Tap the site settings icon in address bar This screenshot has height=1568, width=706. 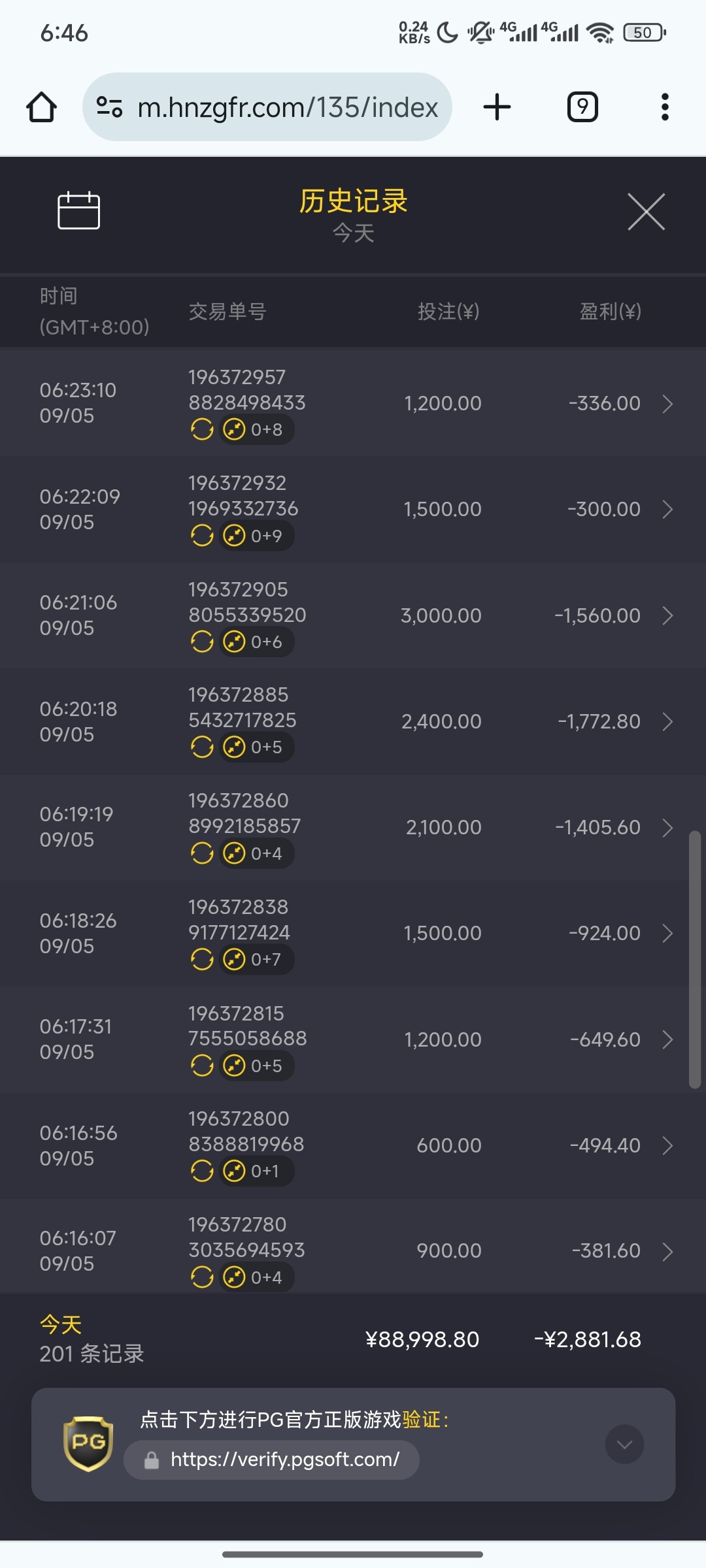[x=110, y=107]
